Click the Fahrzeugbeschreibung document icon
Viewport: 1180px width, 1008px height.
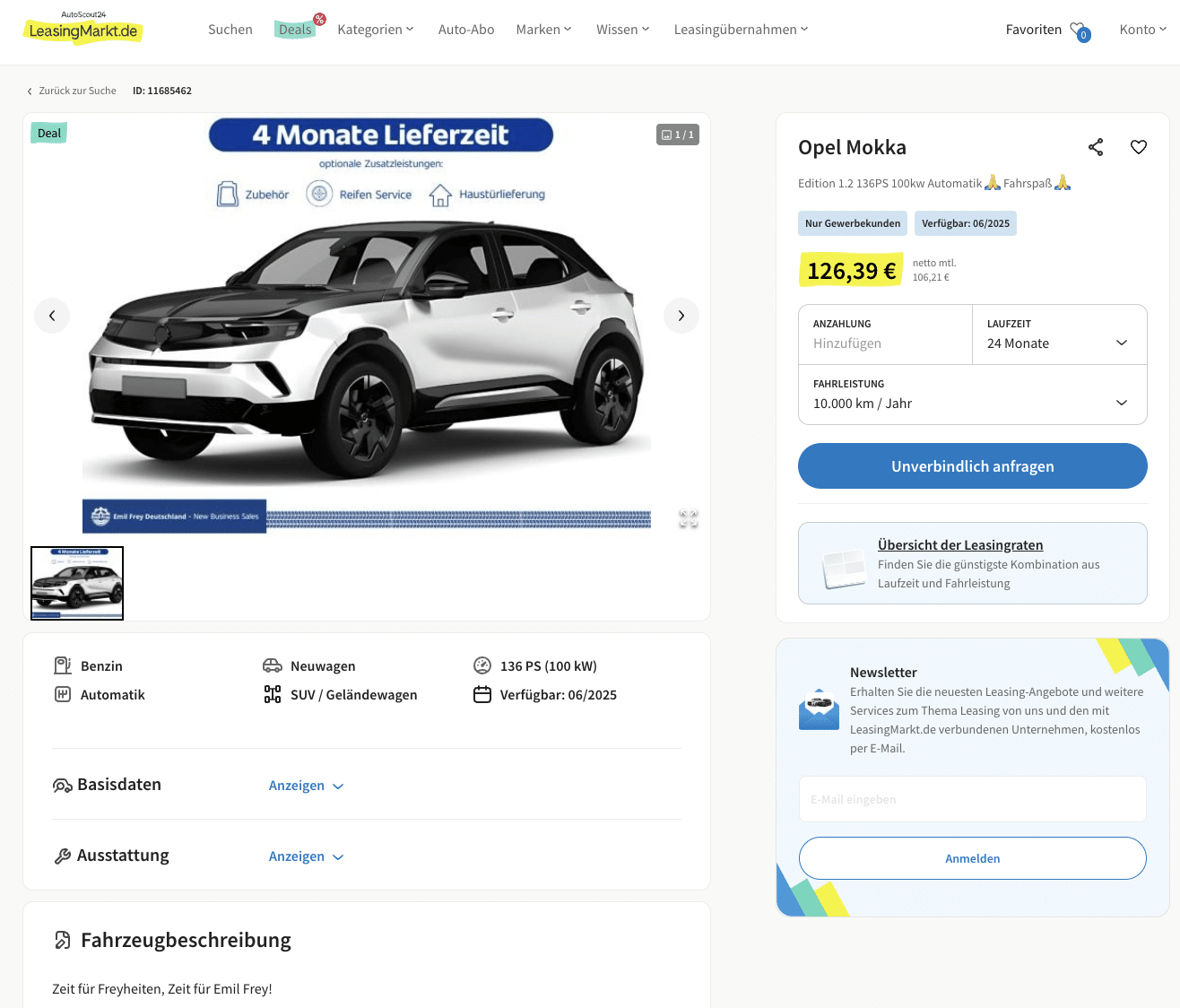point(63,940)
